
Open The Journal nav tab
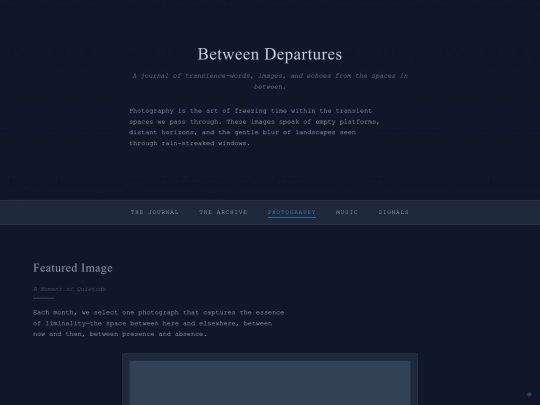pyautogui.click(x=155, y=212)
